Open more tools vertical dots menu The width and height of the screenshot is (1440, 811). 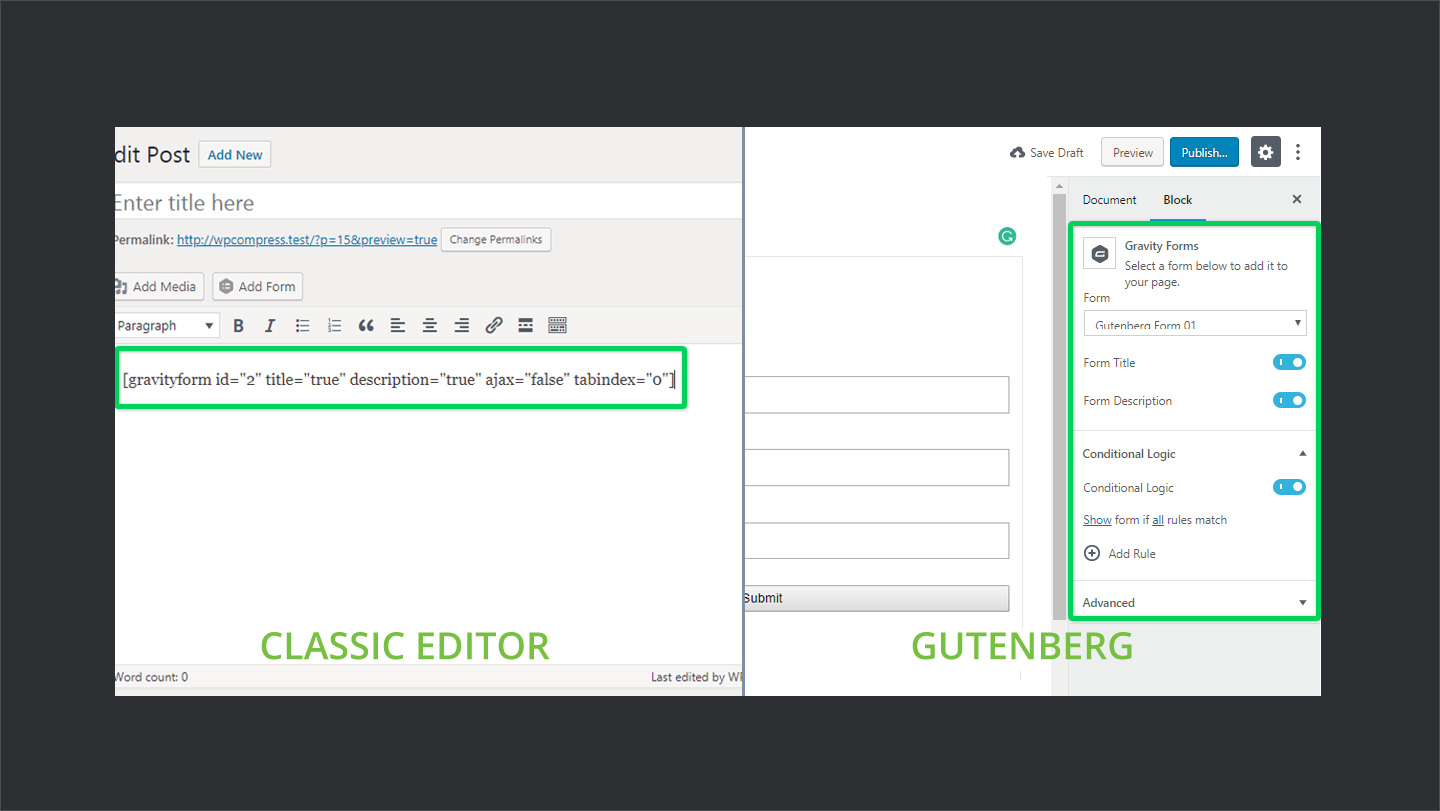tap(1298, 152)
